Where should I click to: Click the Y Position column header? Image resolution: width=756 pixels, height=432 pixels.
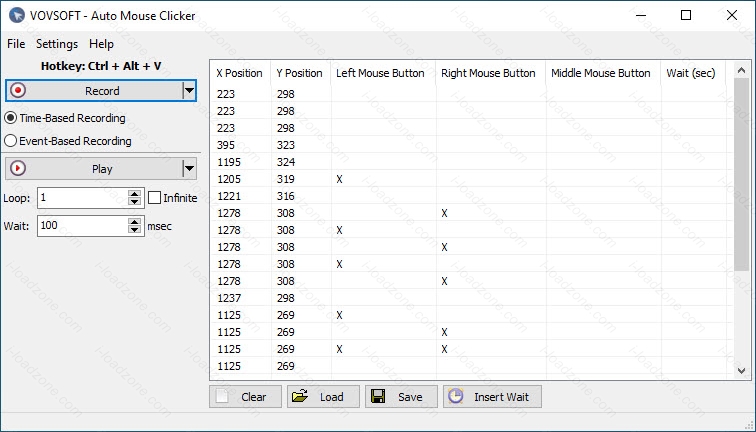point(300,73)
